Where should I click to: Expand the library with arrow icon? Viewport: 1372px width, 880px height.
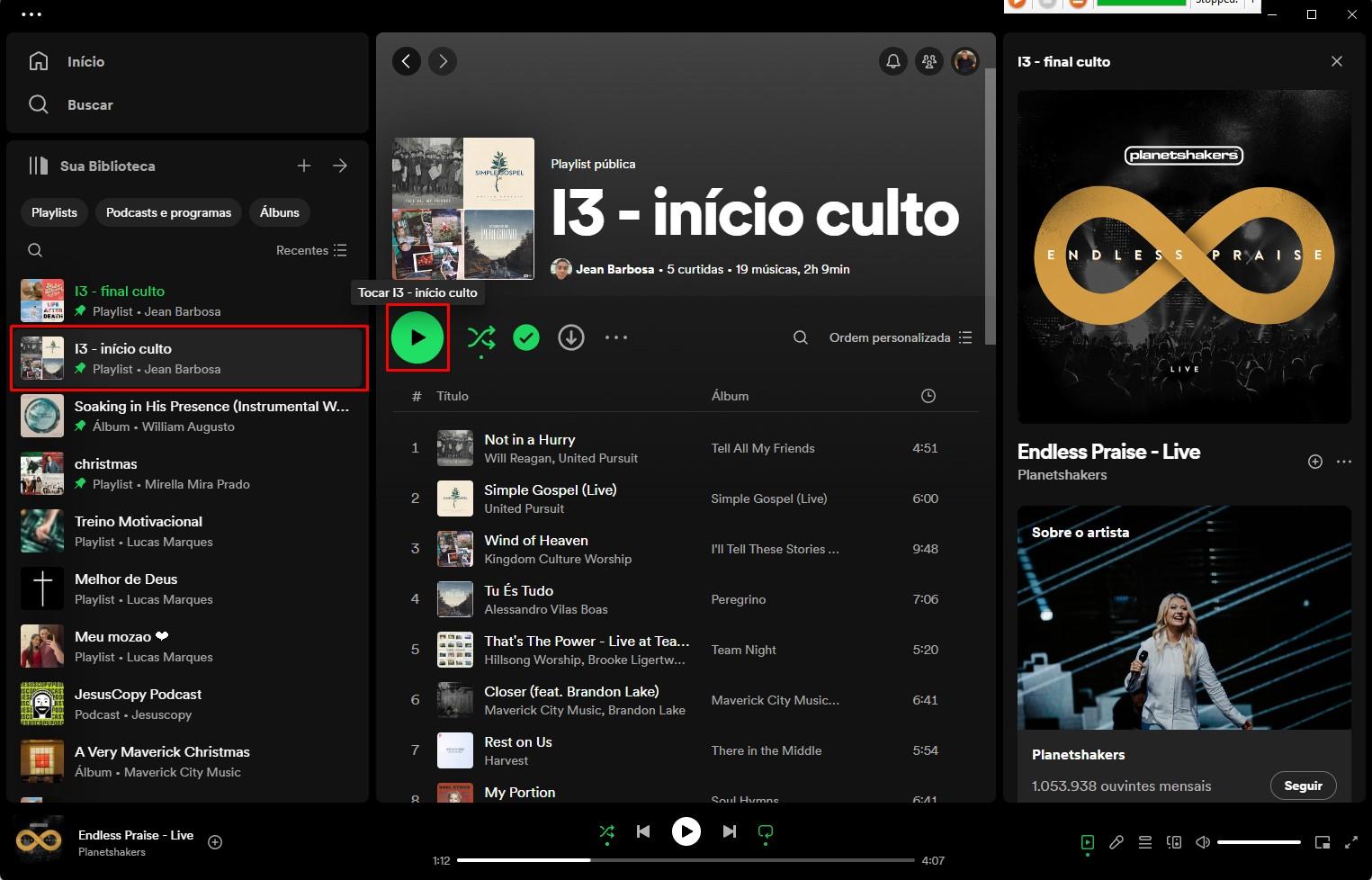[x=340, y=166]
